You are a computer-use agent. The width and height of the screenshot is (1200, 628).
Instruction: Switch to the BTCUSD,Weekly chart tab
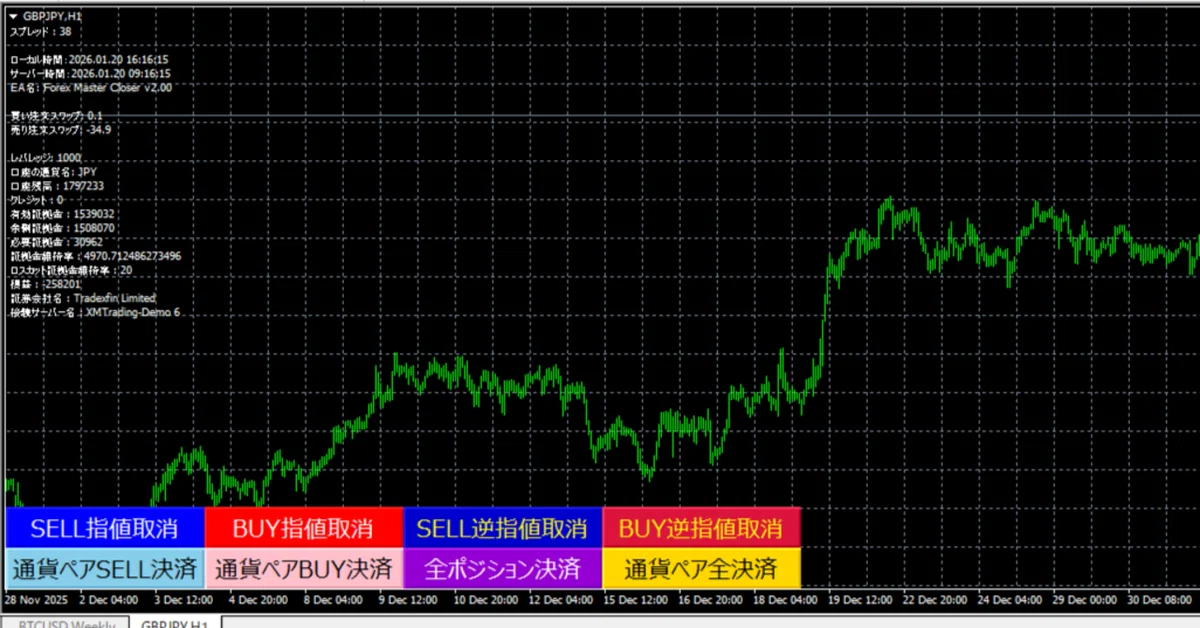coord(65,623)
